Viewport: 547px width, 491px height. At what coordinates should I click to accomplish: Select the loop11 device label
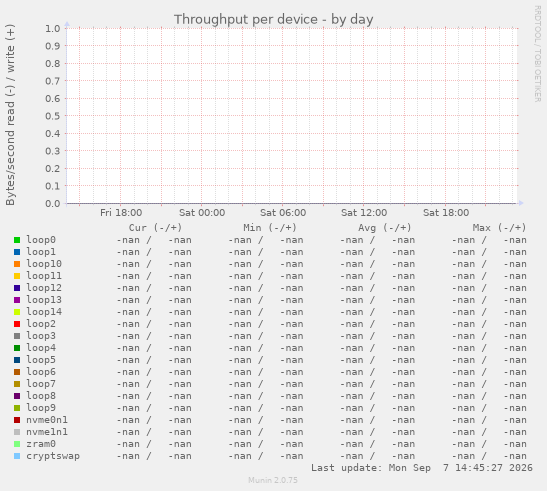pyautogui.click(x=44, y=276)
